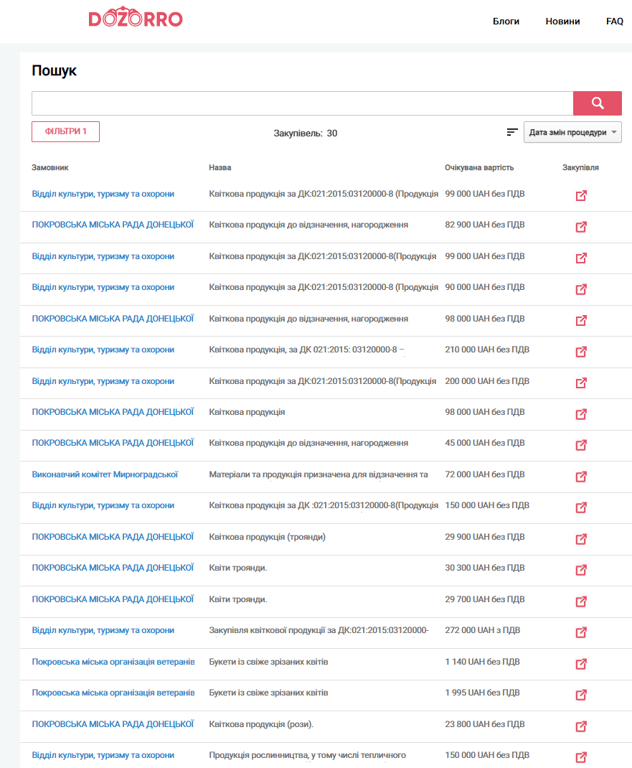Expand the 'Дата змін процедури' sort dropdown

(572, 132)
